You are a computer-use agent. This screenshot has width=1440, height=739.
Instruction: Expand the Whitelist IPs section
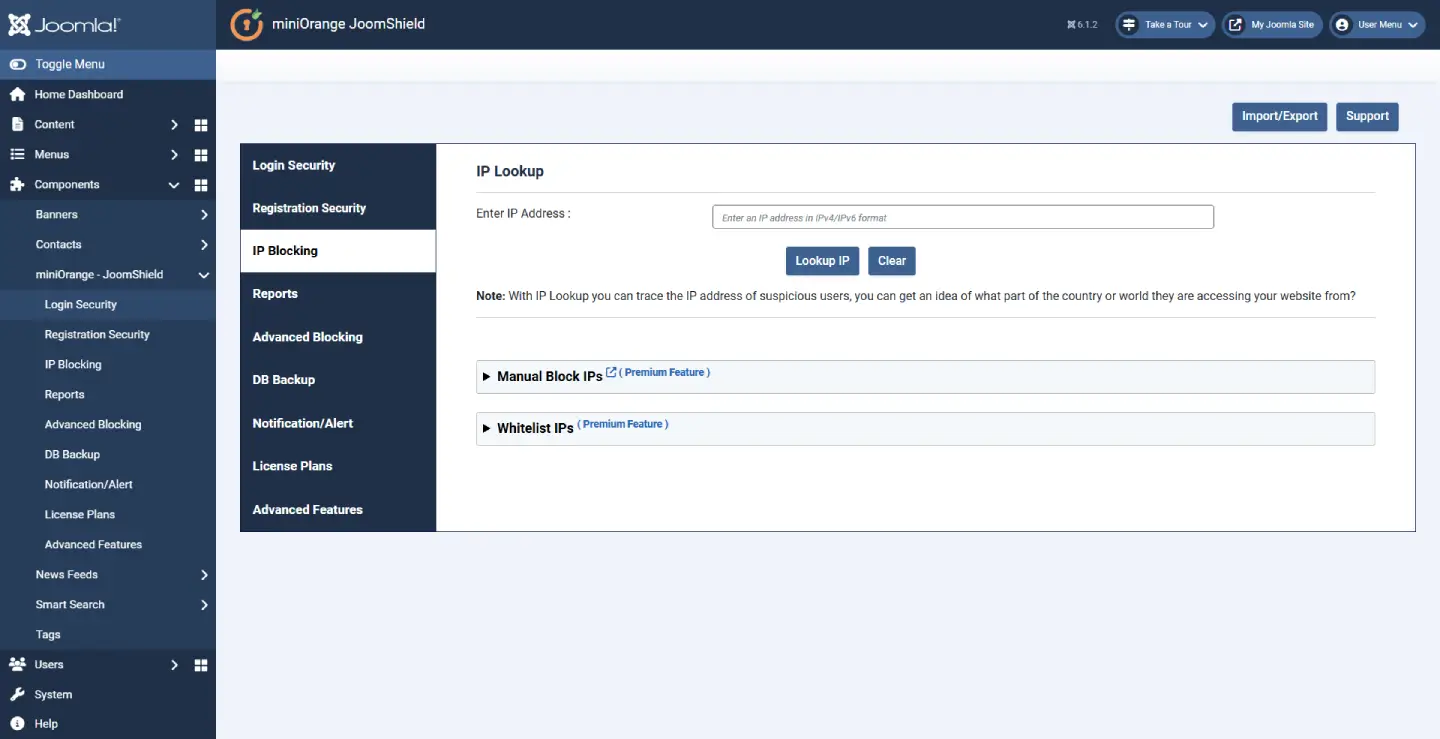[925, 428]
